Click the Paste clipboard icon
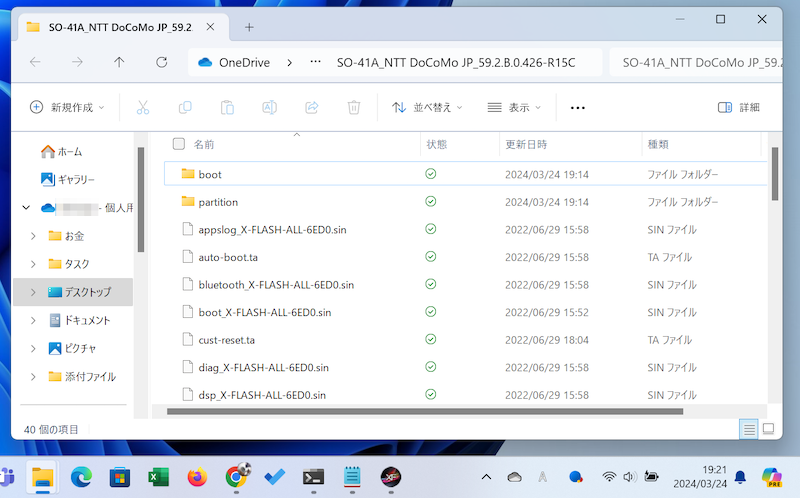The height and width of the screenshot is (498, 800). point(227,107)
